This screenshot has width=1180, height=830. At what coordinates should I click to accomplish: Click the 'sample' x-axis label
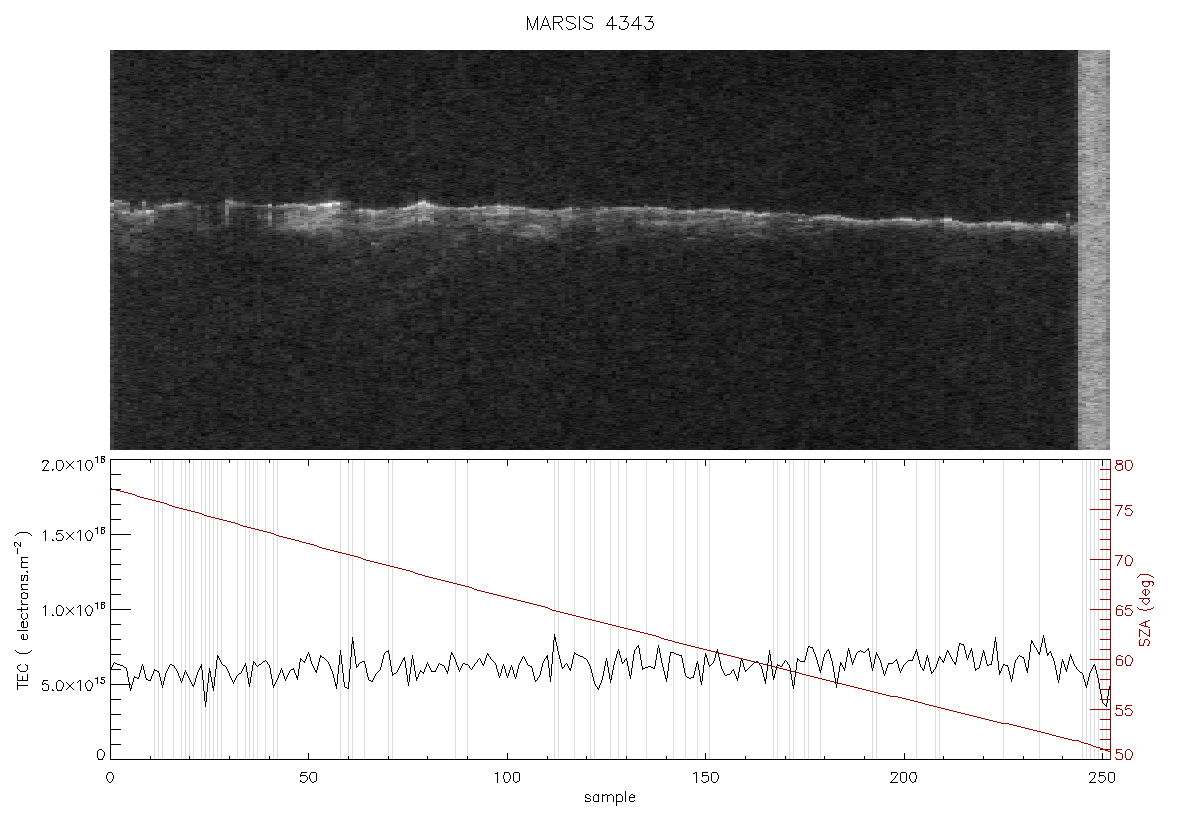[x=610, y=797]
